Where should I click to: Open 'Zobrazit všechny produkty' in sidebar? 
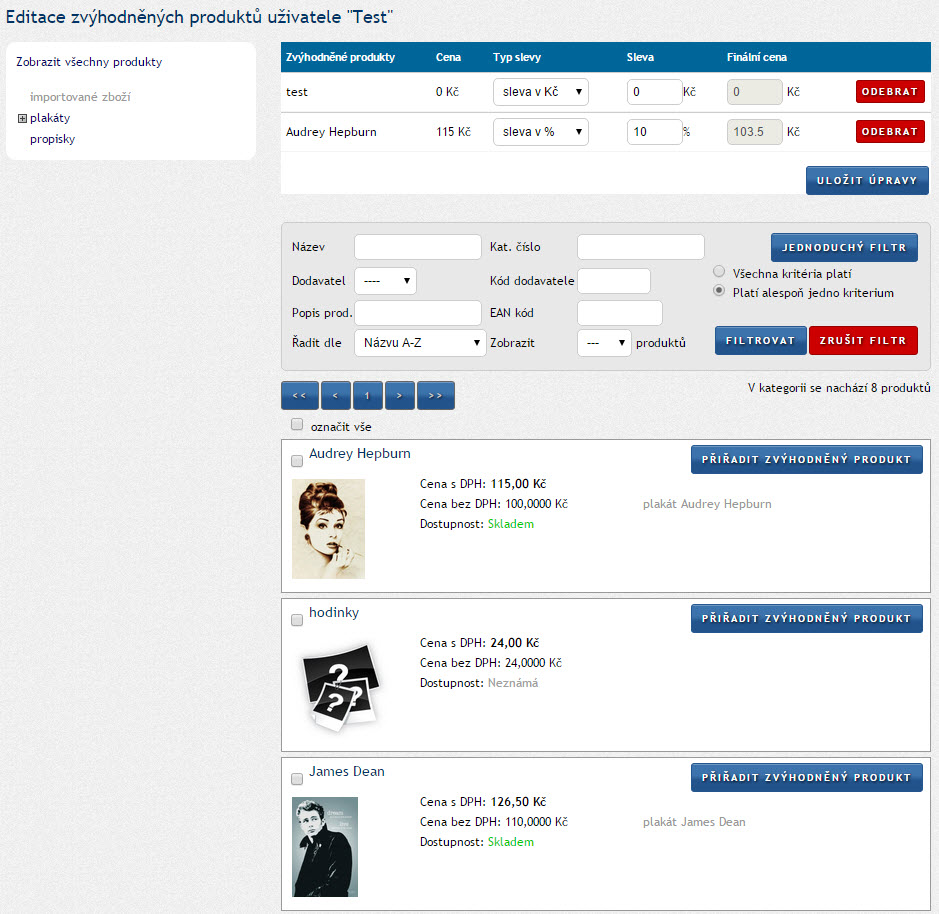pos(89,62)
